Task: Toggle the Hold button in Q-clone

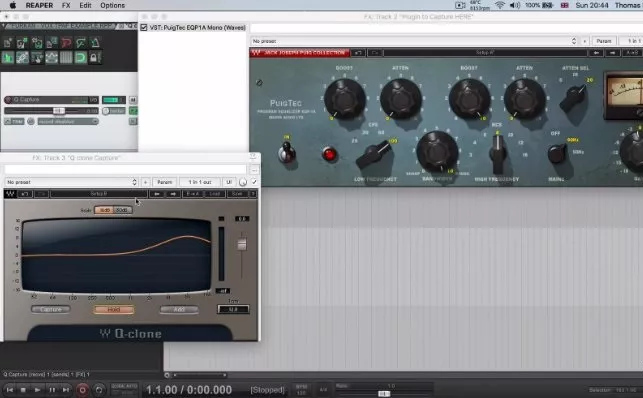Action: [114, 309]
